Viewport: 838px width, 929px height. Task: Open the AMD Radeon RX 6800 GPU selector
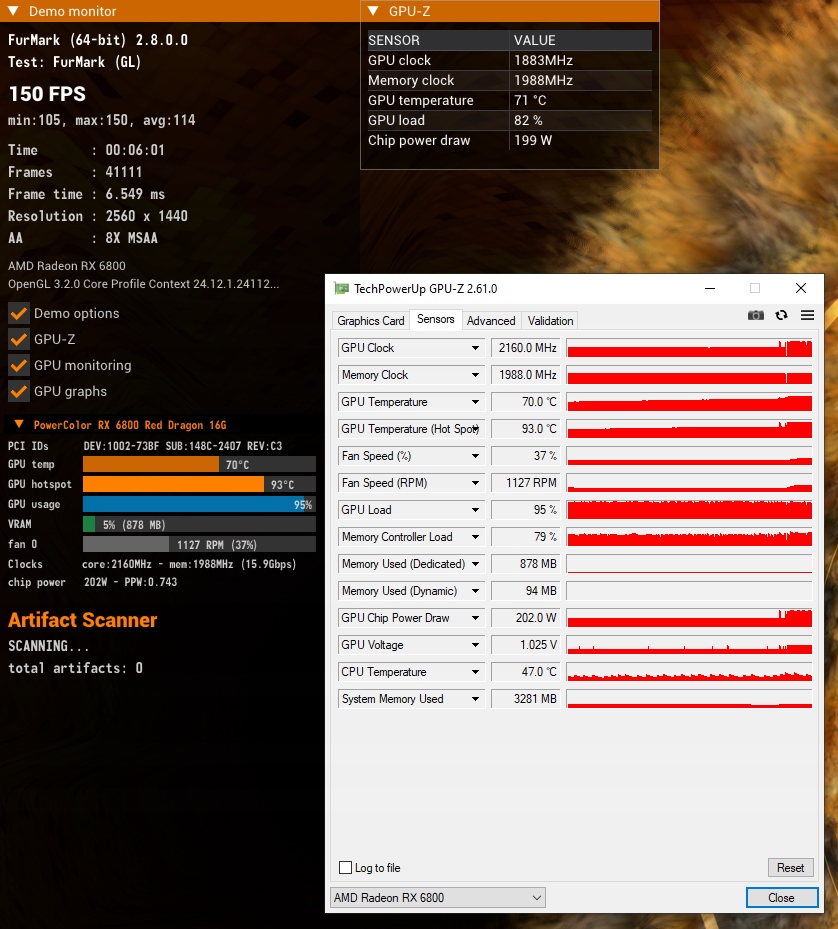tap(437, 898)
